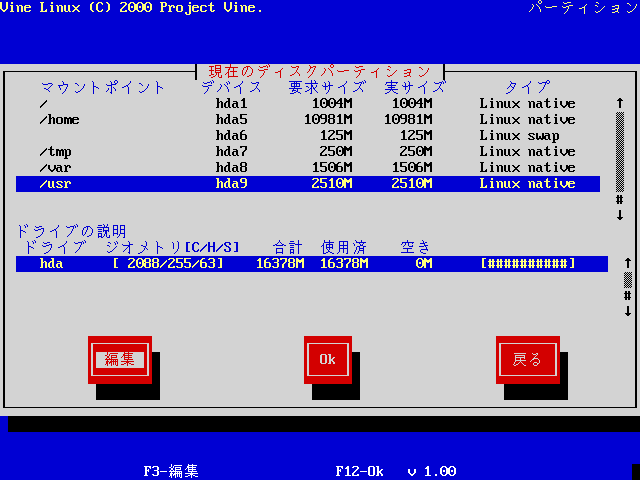Click partition list scrollbar track
Screen dimensions: 640x480
620,152
